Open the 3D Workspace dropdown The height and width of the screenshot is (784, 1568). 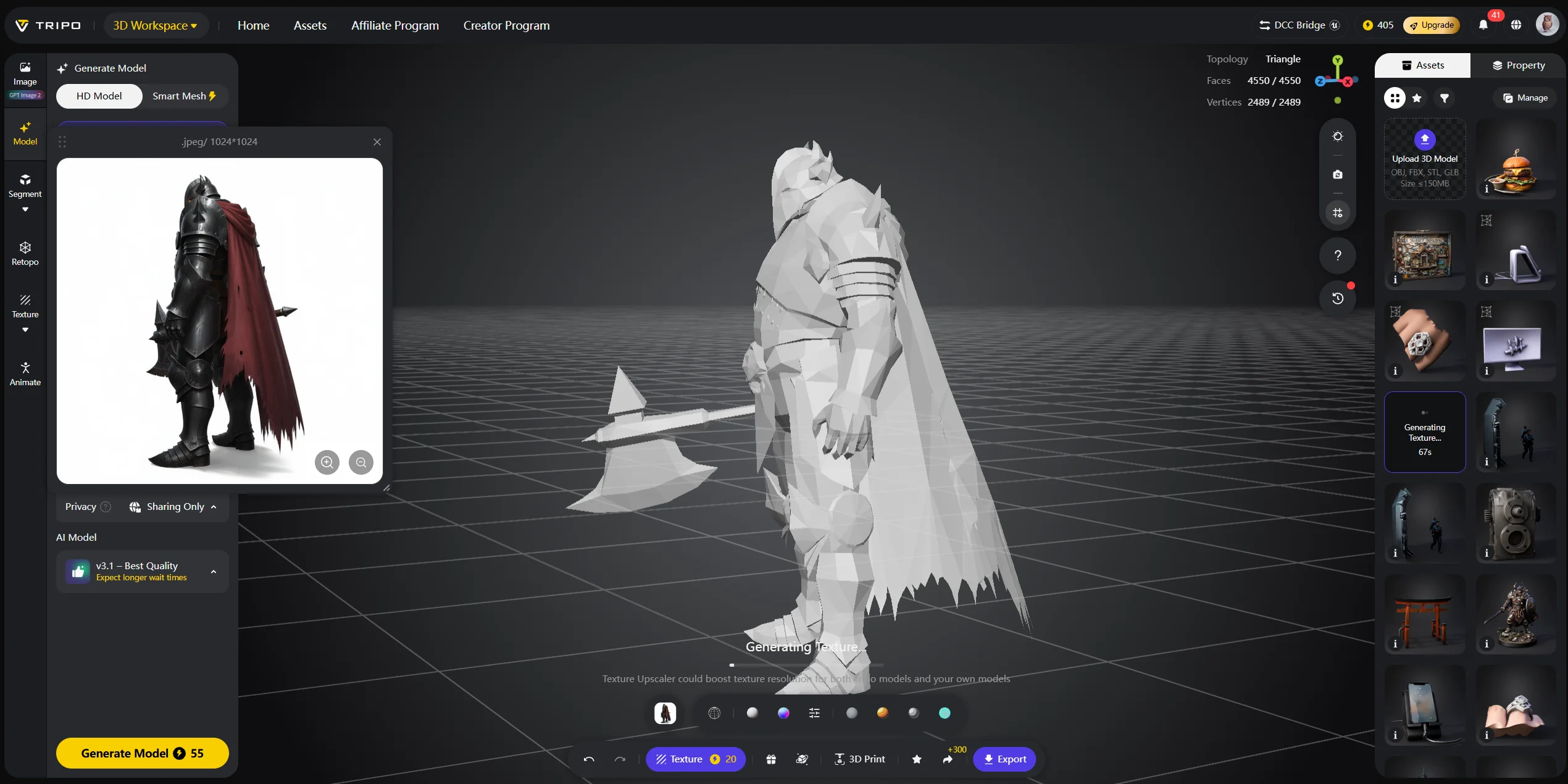[155, 25]
